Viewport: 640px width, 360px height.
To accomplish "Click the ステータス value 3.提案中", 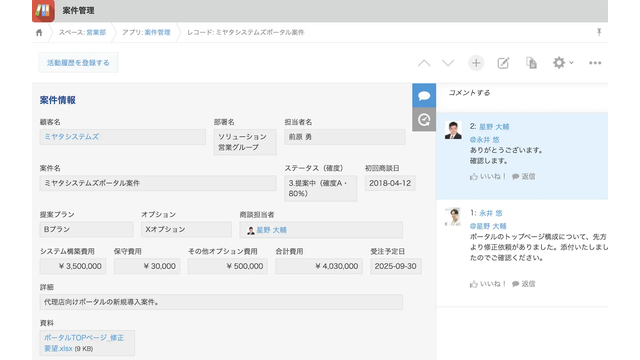I will [320, 189].
